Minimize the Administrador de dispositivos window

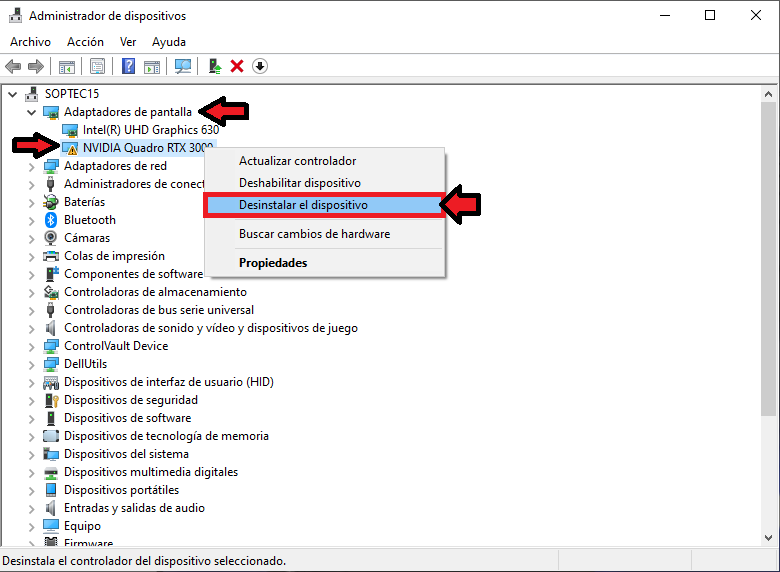pyautogui.click(x=665, y=15)
